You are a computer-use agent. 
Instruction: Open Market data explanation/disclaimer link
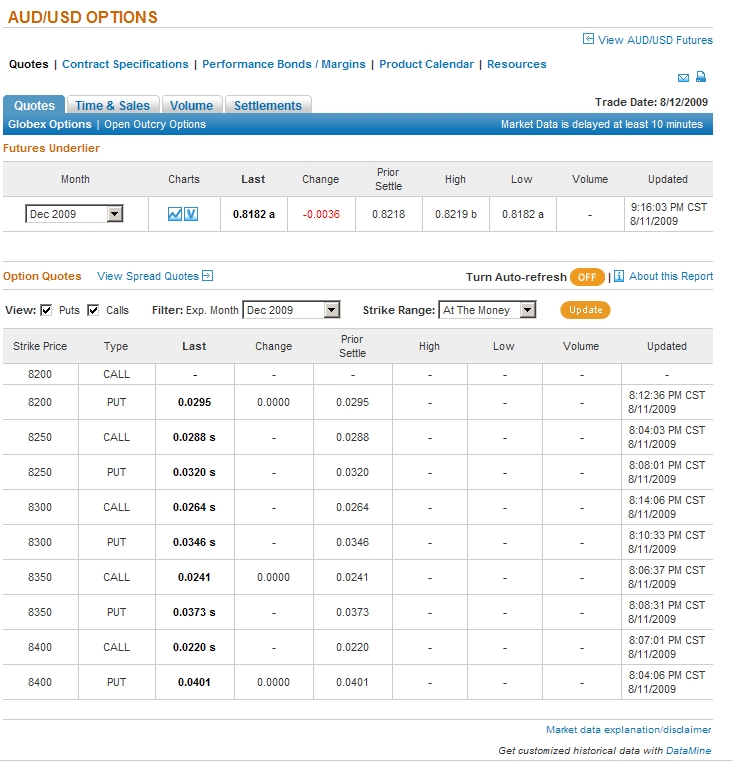(x=628, y=730)
